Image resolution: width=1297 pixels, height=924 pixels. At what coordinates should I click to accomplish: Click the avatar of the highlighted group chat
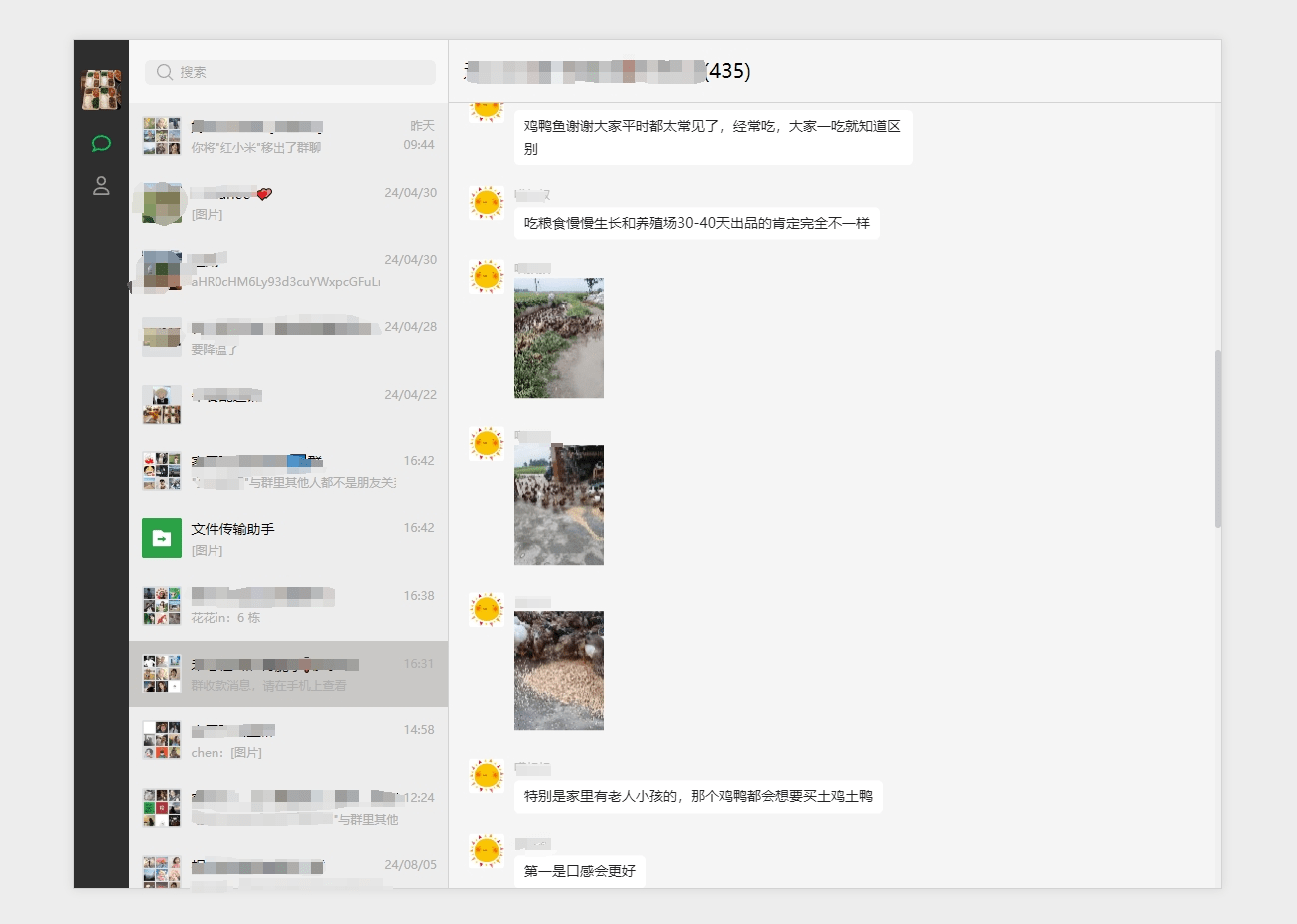161,673
